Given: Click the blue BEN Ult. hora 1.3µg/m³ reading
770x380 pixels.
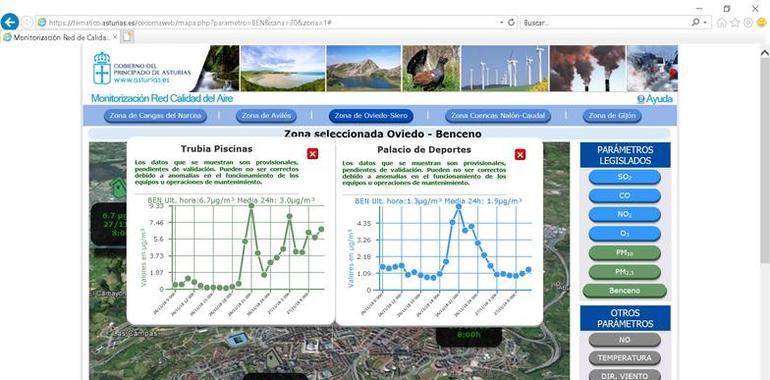Looking at the screenshot, I should 438,201.
